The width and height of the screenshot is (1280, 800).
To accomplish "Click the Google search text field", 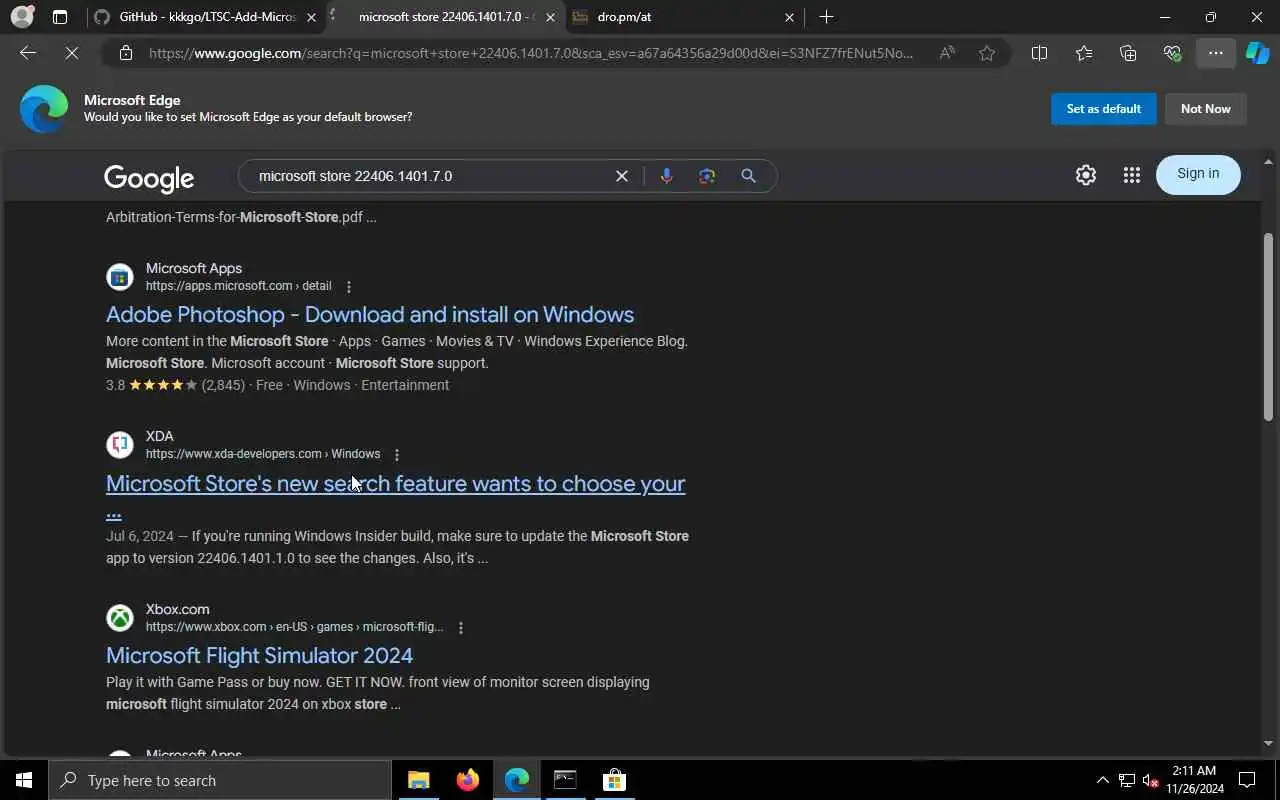I will point(430,176).
